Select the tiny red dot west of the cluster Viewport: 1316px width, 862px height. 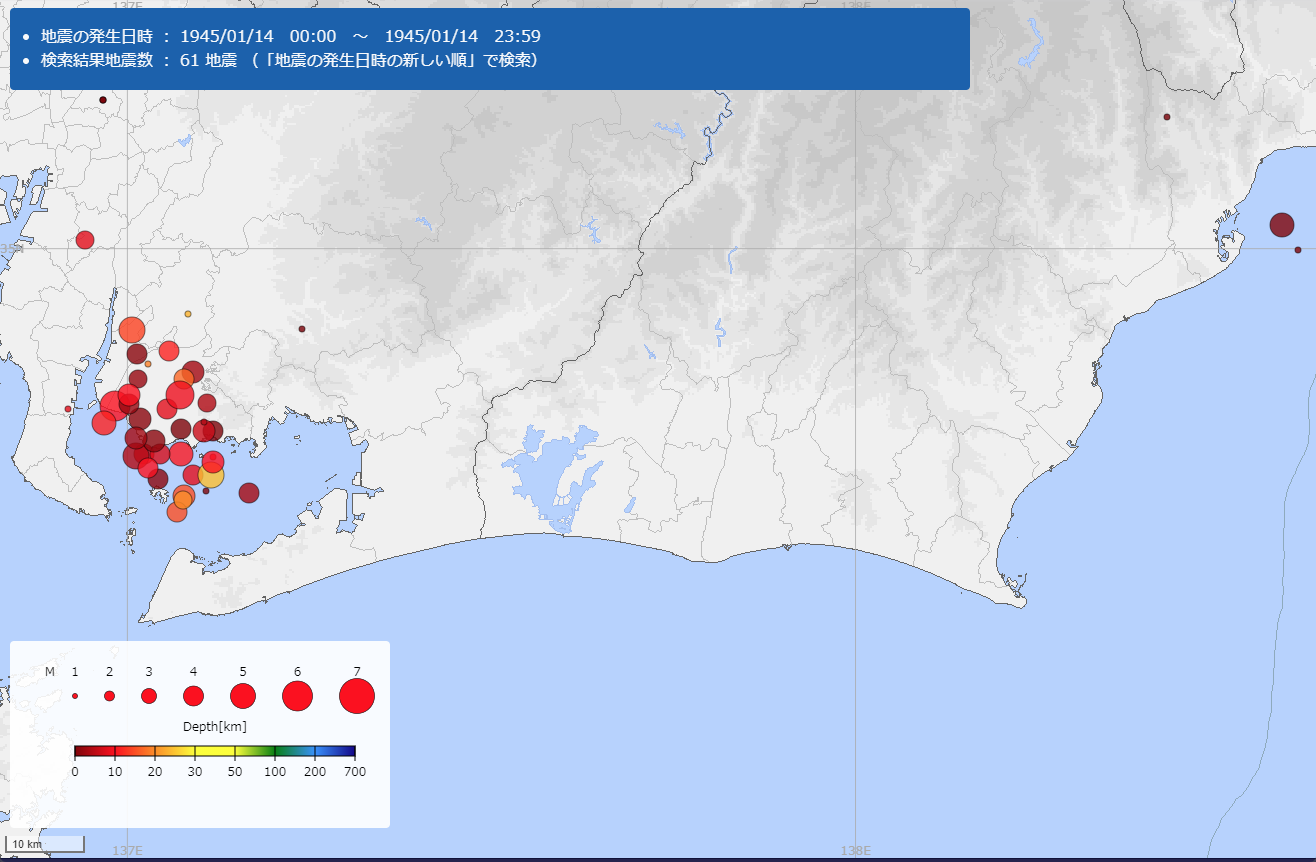pyautogui.click(x=68, y=409)
